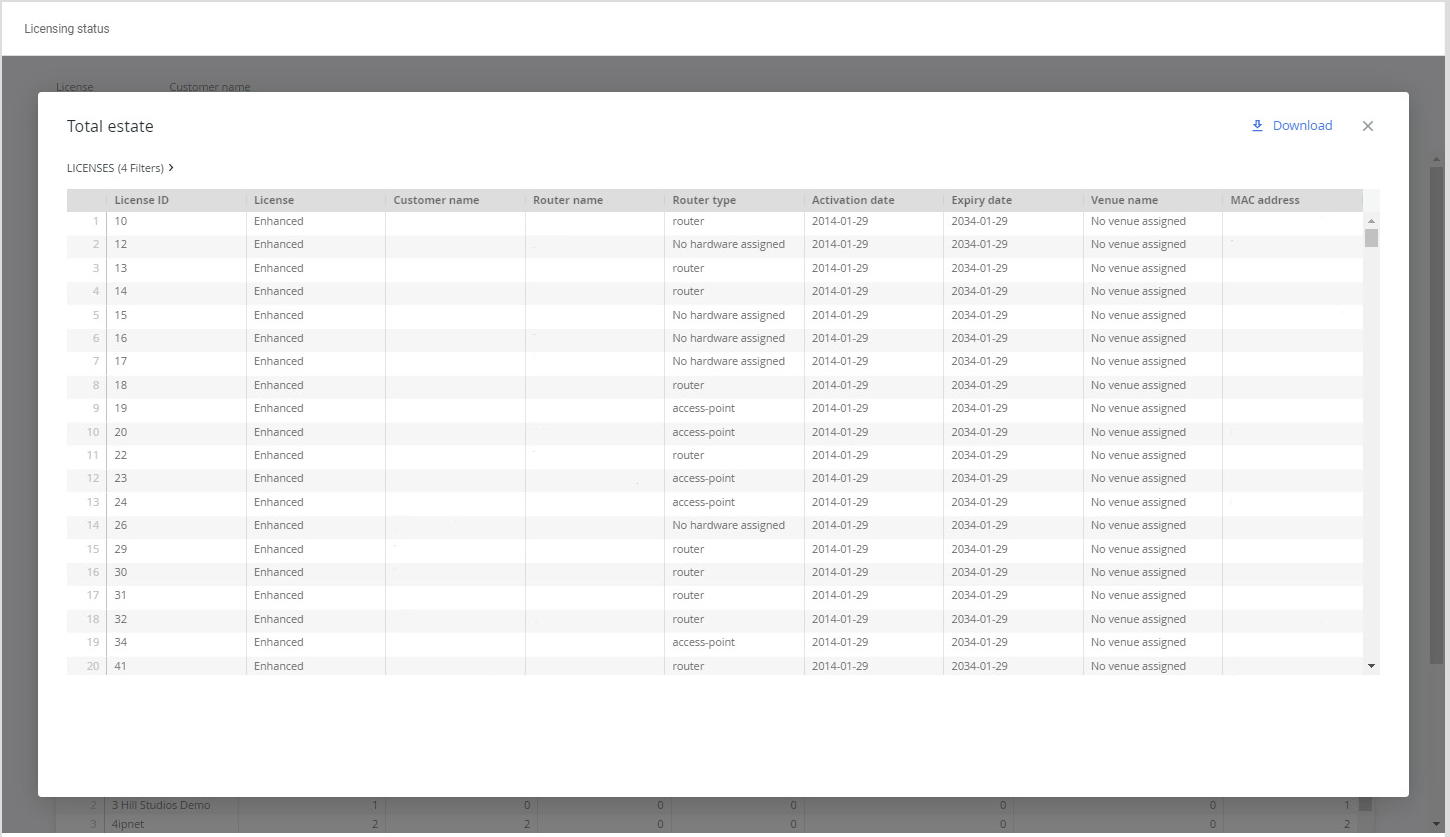Screen dimensions: 1450x837
Task: Click Venue name column header
Action: (1124, 200)
